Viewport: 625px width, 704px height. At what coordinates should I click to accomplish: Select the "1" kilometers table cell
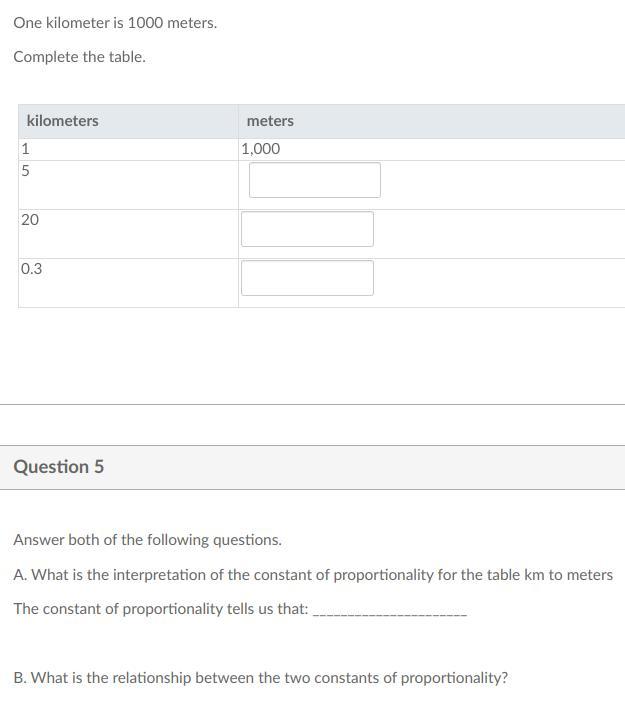point(26,149)
